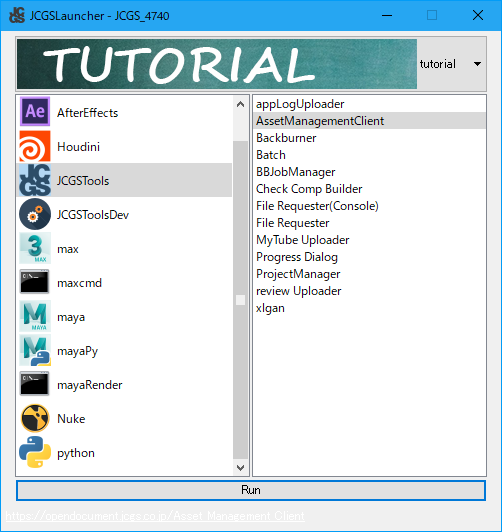The image size is (502, 532).
Task: Select File Requester(Console) entry
Action: [x=369, y=206]
